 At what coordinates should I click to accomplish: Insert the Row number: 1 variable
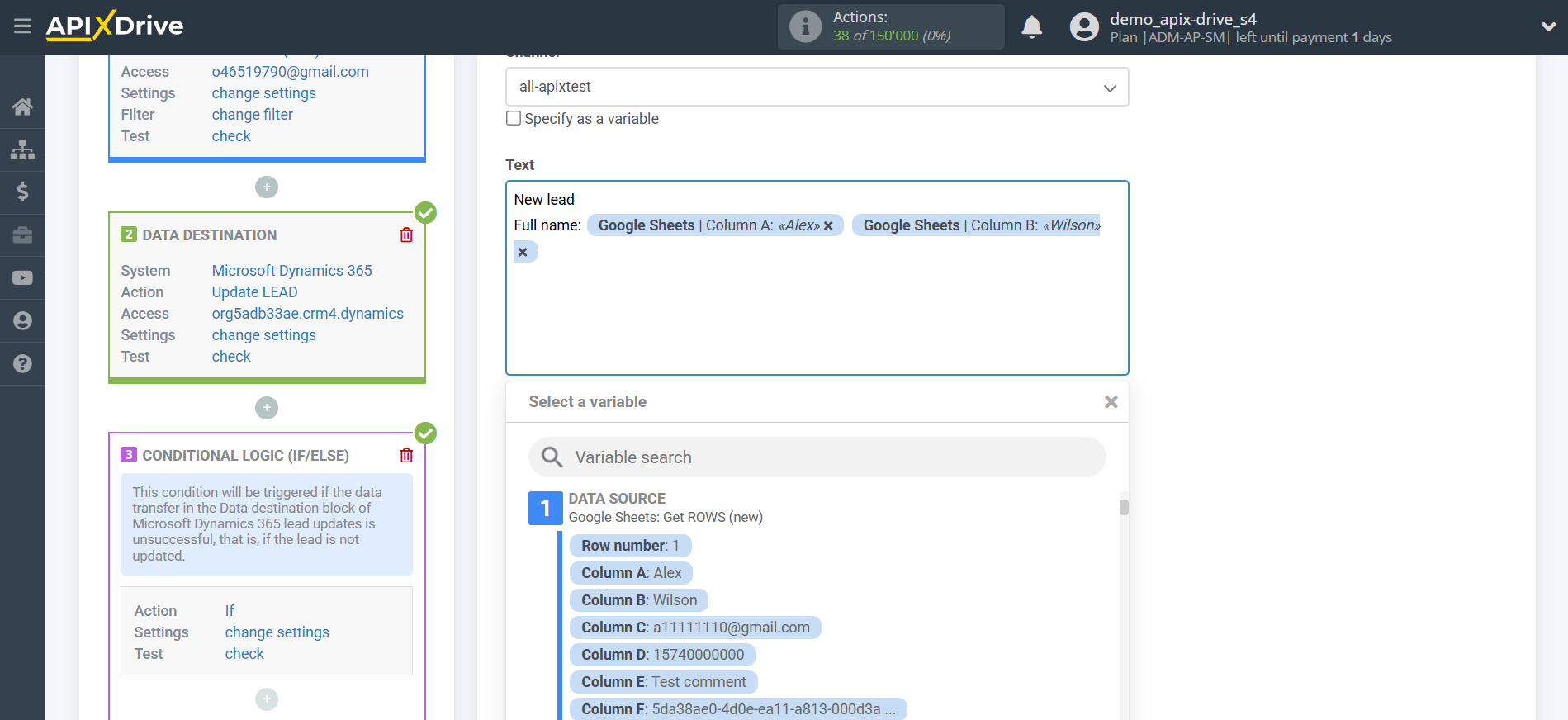[630, 546]
